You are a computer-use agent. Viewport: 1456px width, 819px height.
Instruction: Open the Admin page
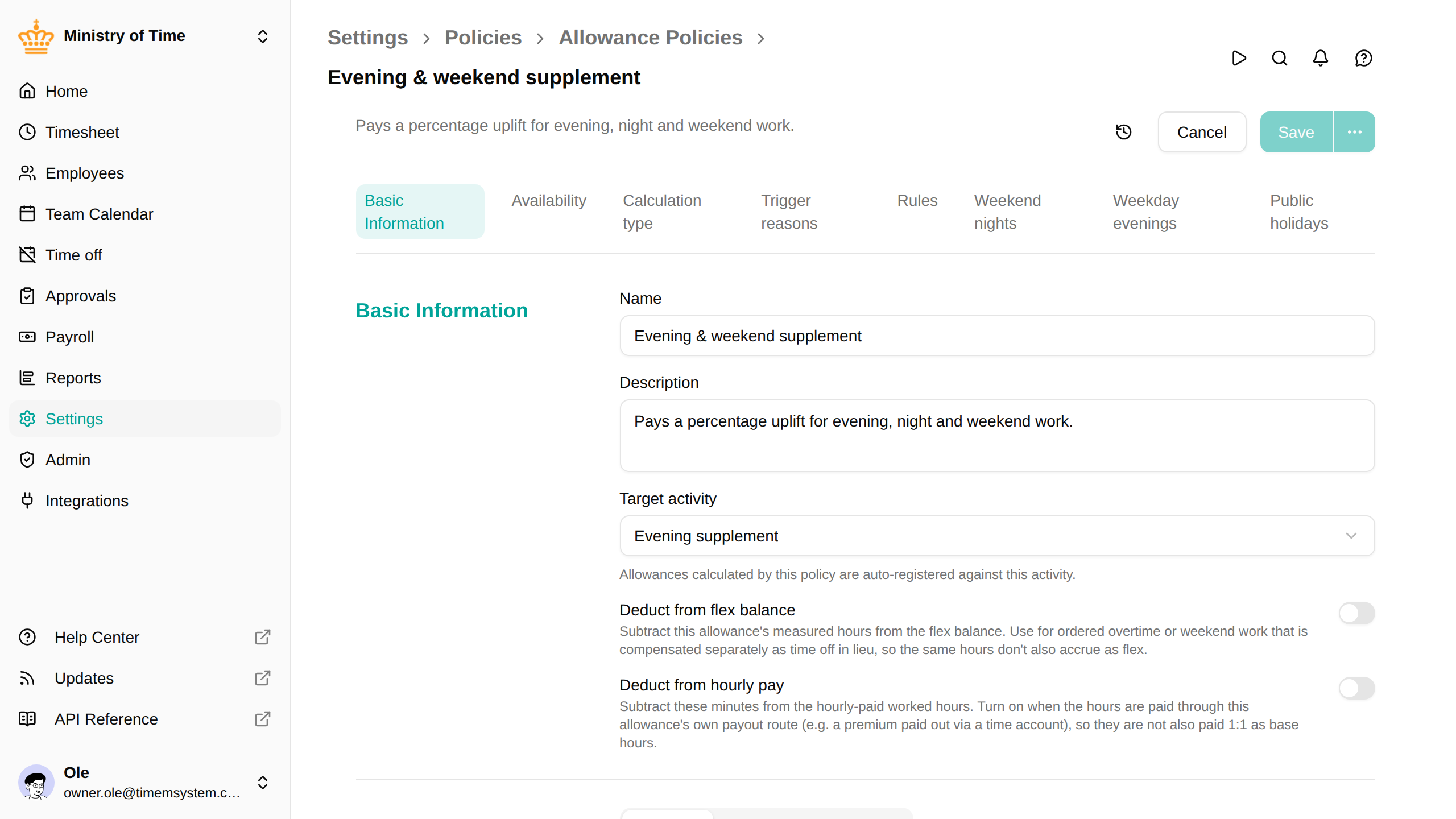(145, 460)
